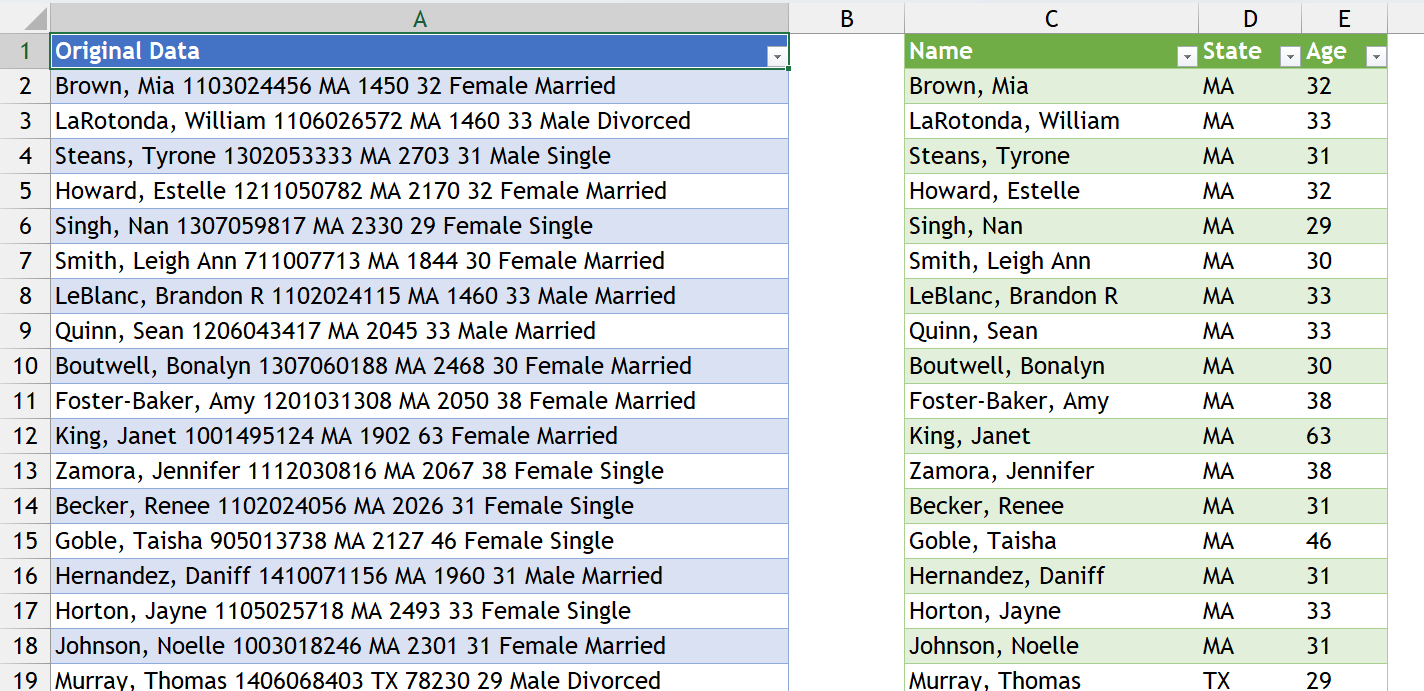Click Name cell 'Goble, Taisha'

click(x=1051, y=541)
